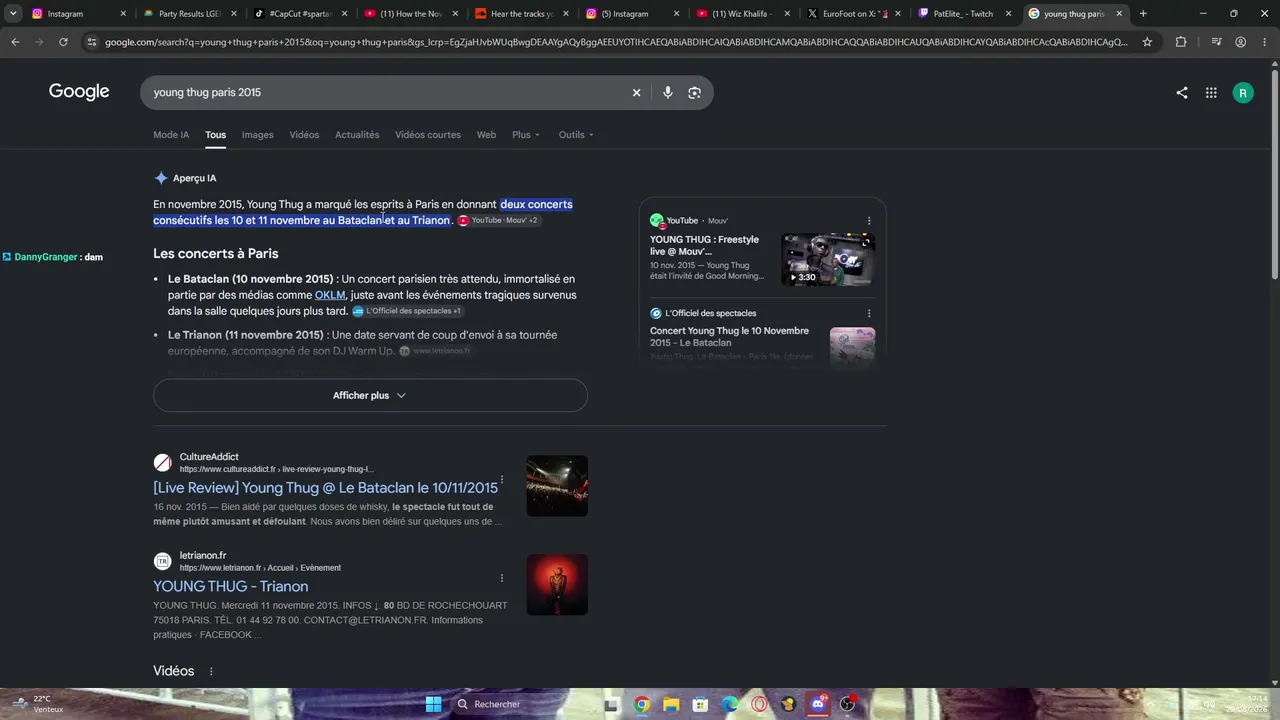Screen dimensions: 1280x720
Task: Open the CultureAddict concert thumbnail
Action: tap(557, 486)
